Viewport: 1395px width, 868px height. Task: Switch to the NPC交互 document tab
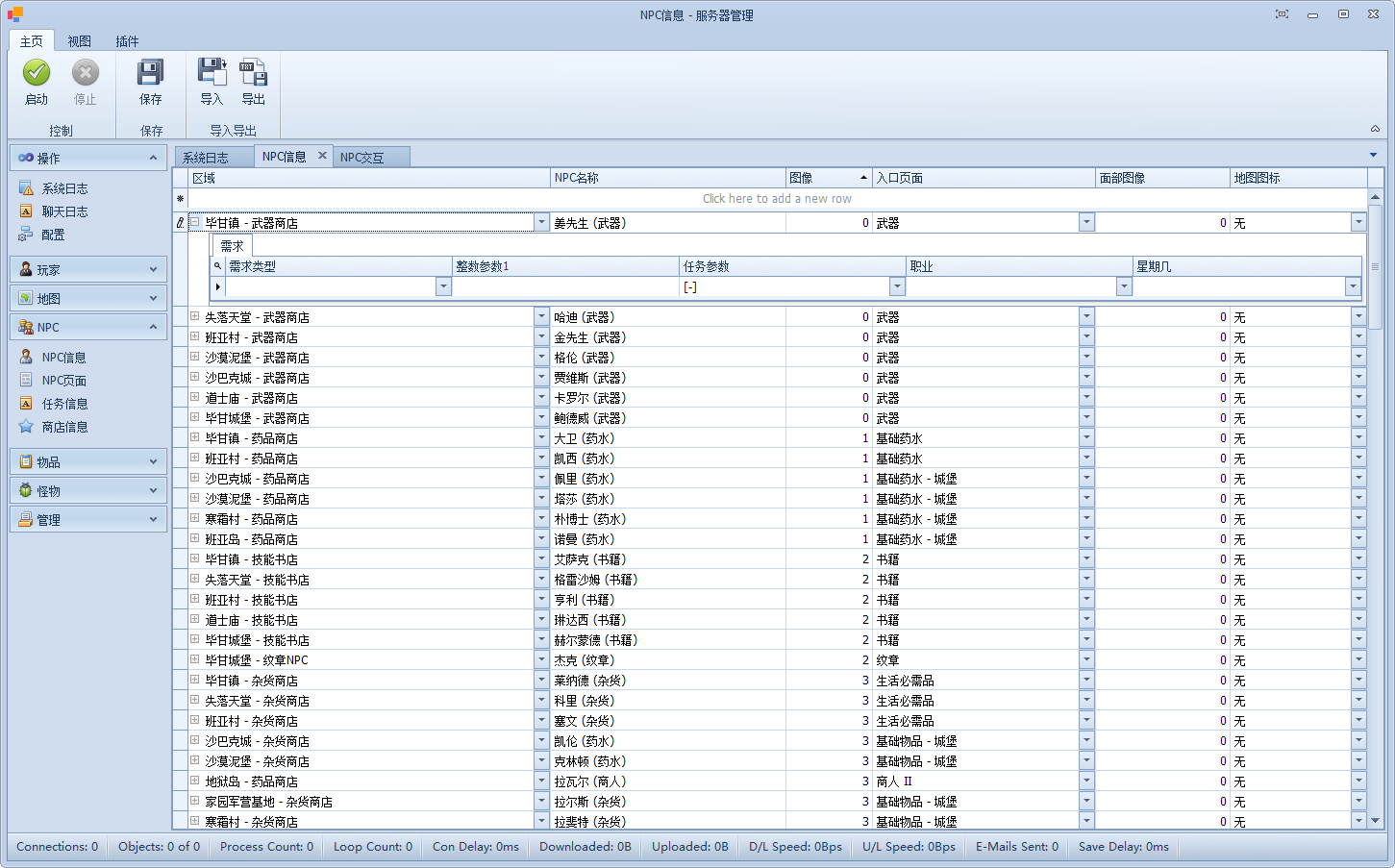click(361, 158)
